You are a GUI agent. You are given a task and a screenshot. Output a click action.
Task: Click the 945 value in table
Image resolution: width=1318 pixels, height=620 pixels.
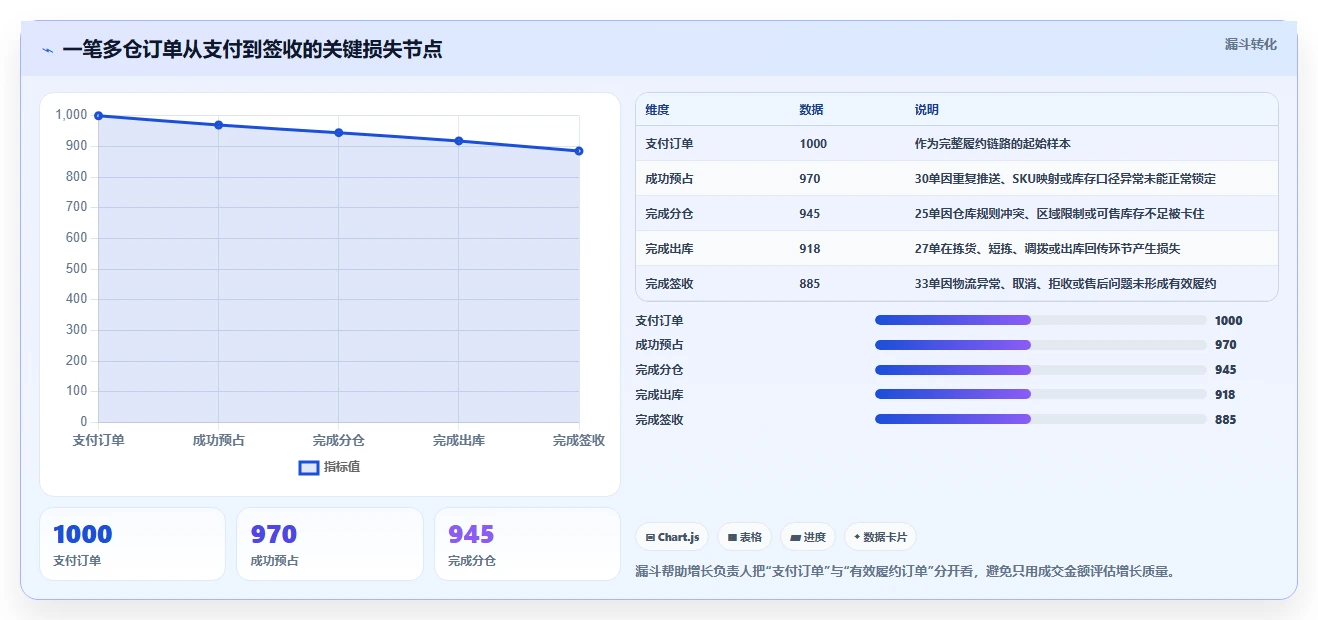click(810, 214)
